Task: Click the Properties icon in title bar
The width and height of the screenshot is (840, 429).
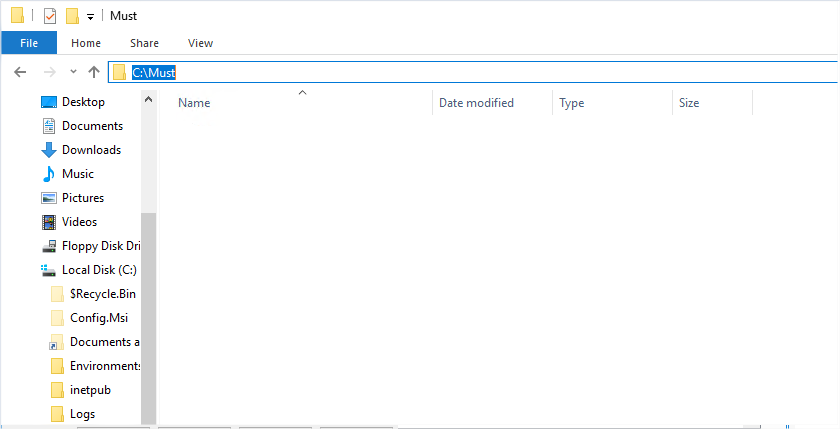Action: [x=50, y=16]
